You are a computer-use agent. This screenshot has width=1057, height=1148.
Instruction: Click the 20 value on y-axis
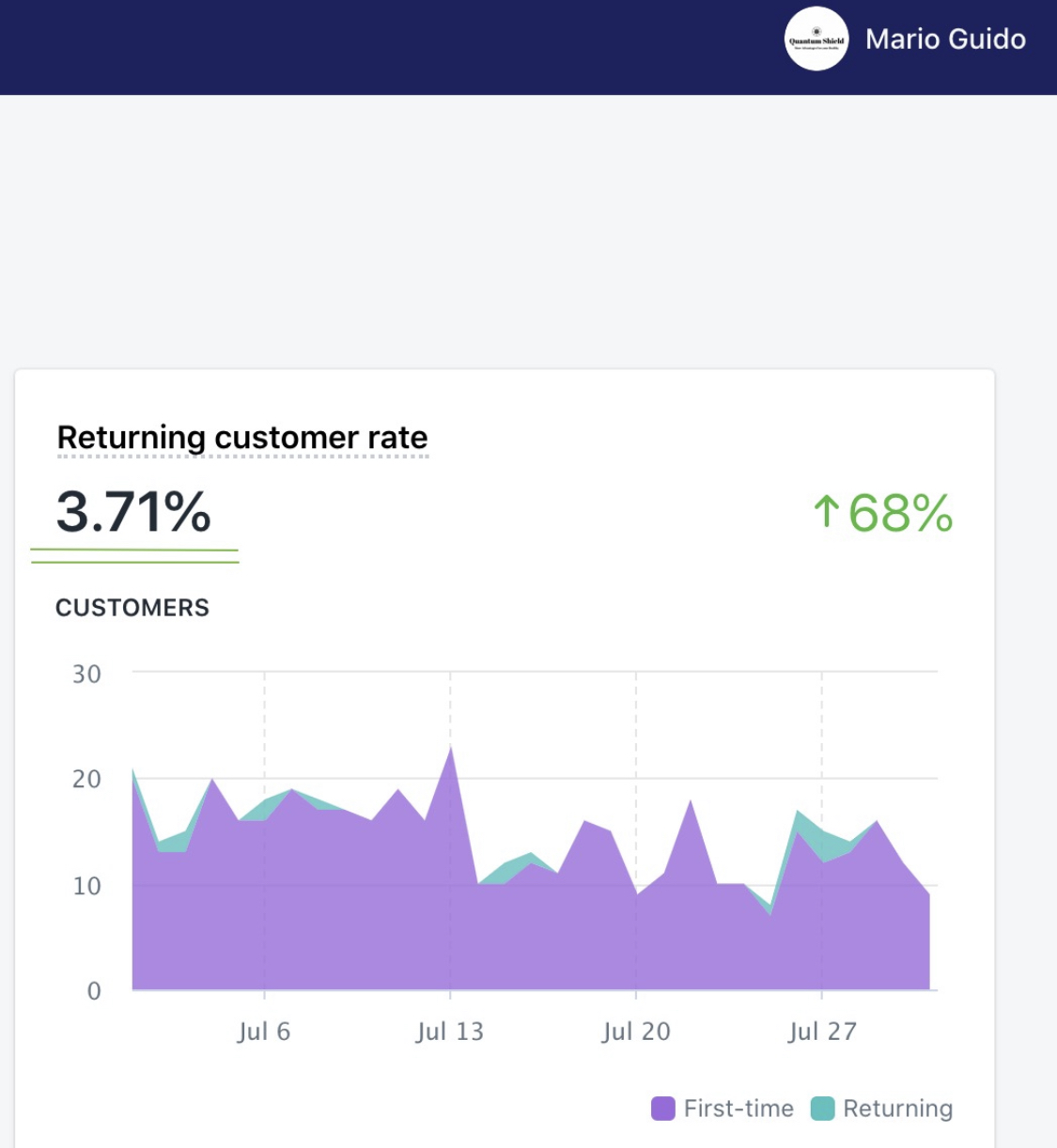(86, 779)
